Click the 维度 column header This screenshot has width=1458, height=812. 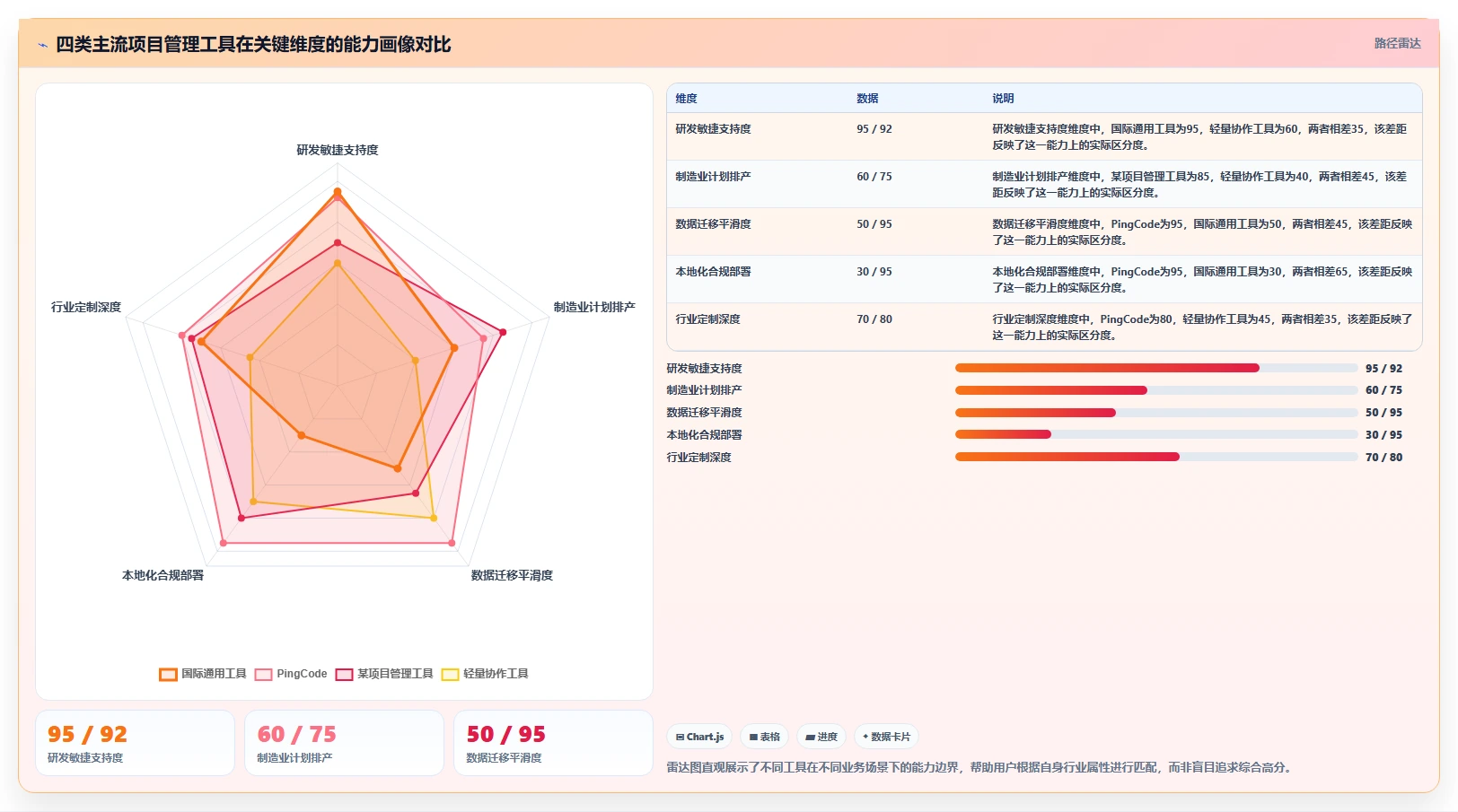(x=687, y=99)
